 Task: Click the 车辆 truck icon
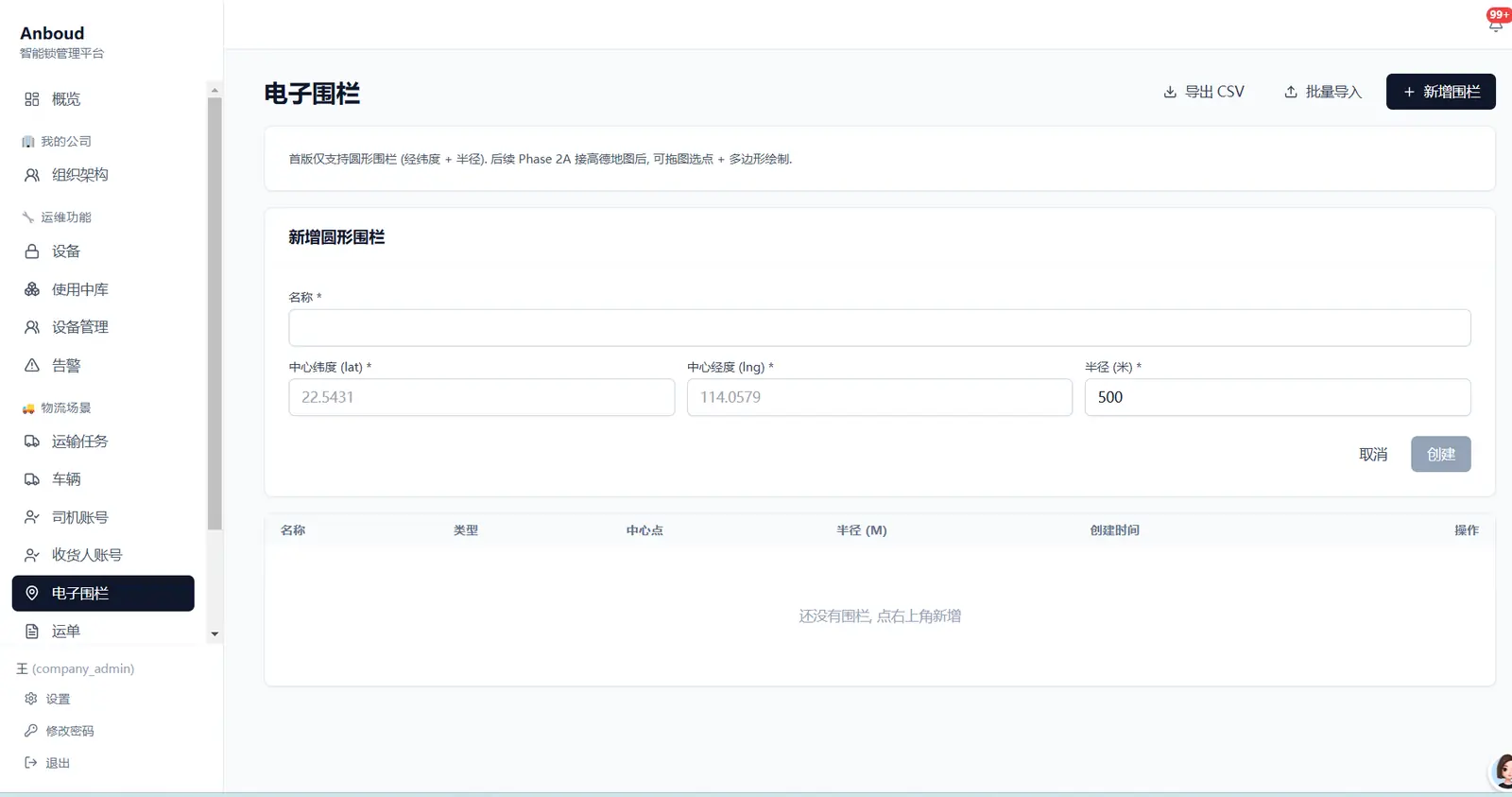point(32,479)
